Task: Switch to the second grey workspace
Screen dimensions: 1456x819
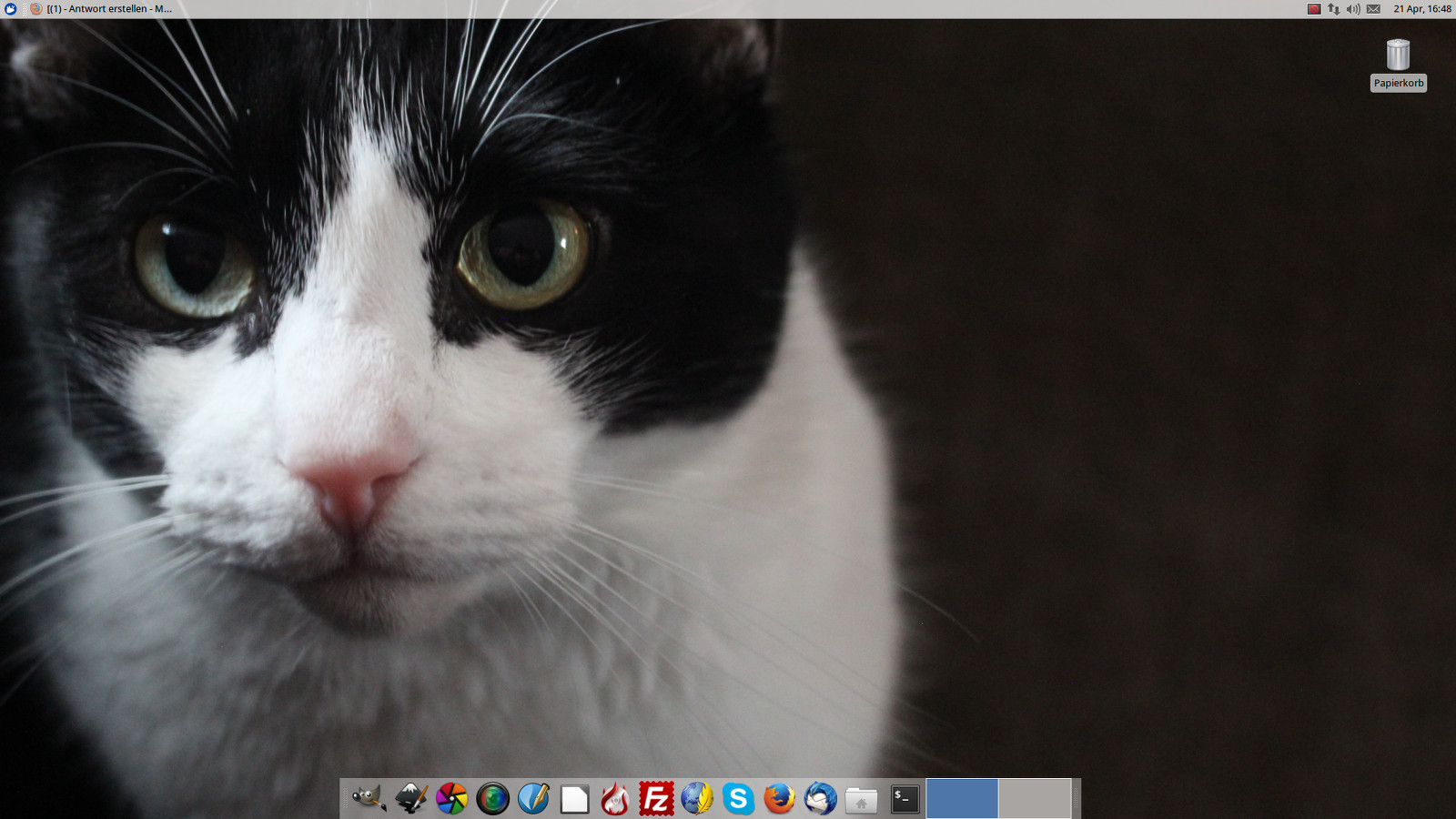Action: tap(1035, 799)
